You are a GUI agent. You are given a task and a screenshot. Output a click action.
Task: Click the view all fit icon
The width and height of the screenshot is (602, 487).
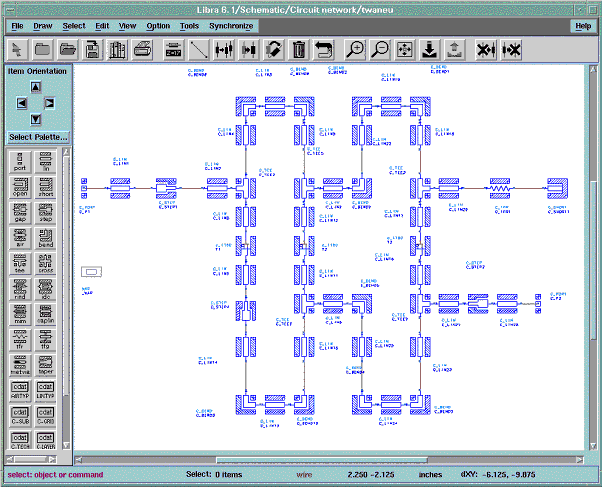pyautogui.click(x=405, y=50)
